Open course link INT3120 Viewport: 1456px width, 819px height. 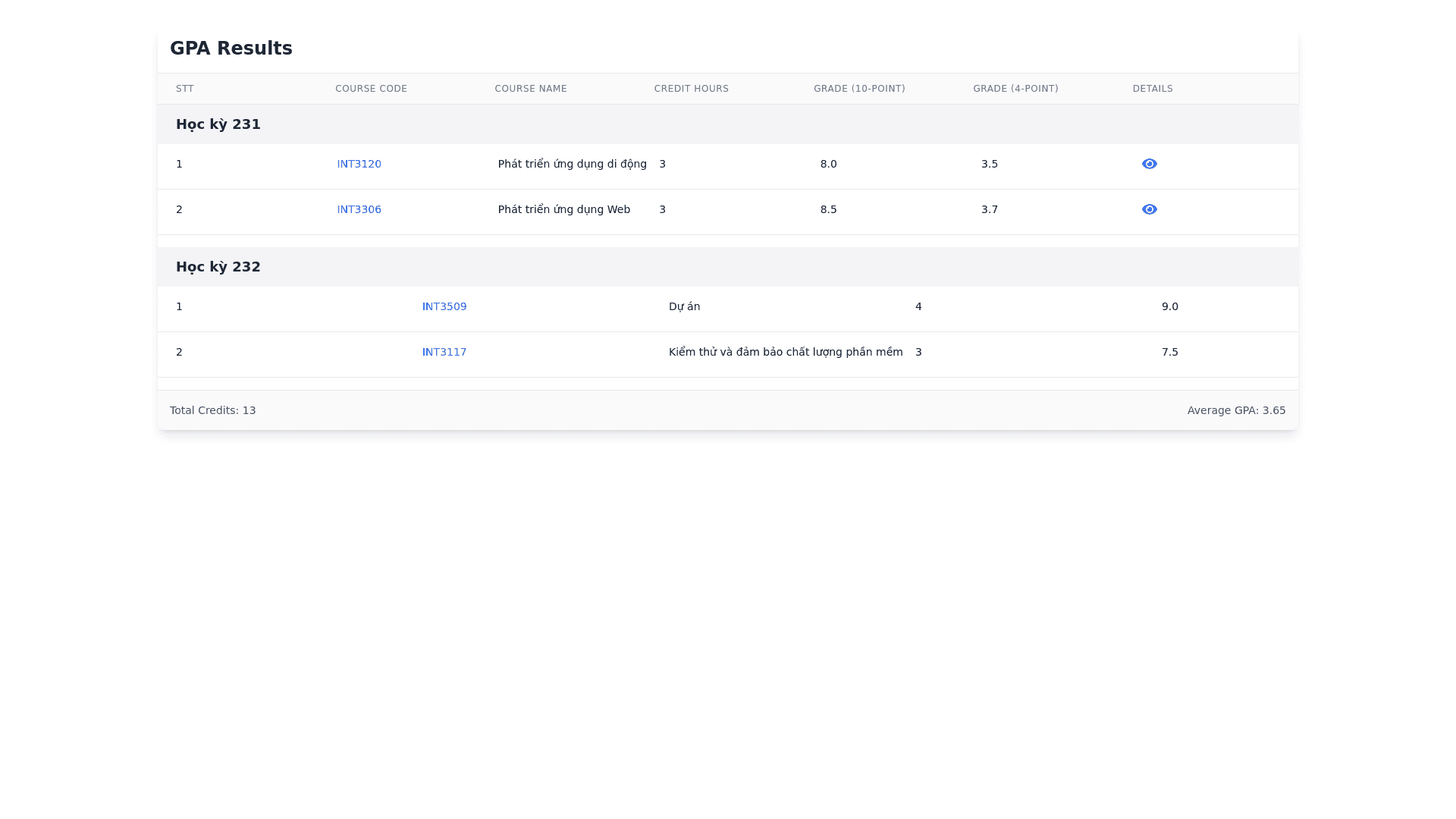(x=359, y=164)
